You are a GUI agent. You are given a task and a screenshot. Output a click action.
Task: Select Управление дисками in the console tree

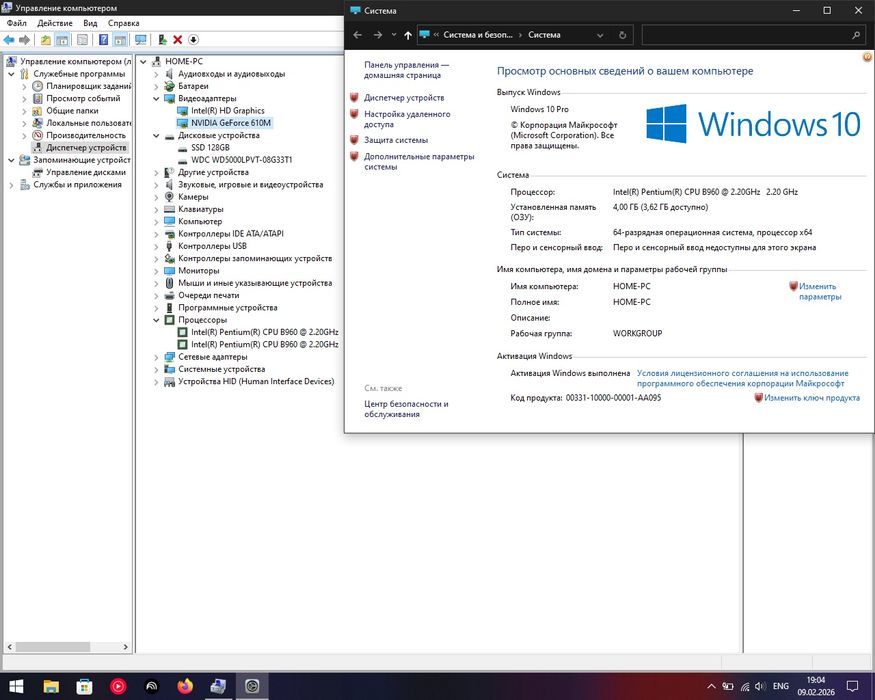[x=86, y=172]
